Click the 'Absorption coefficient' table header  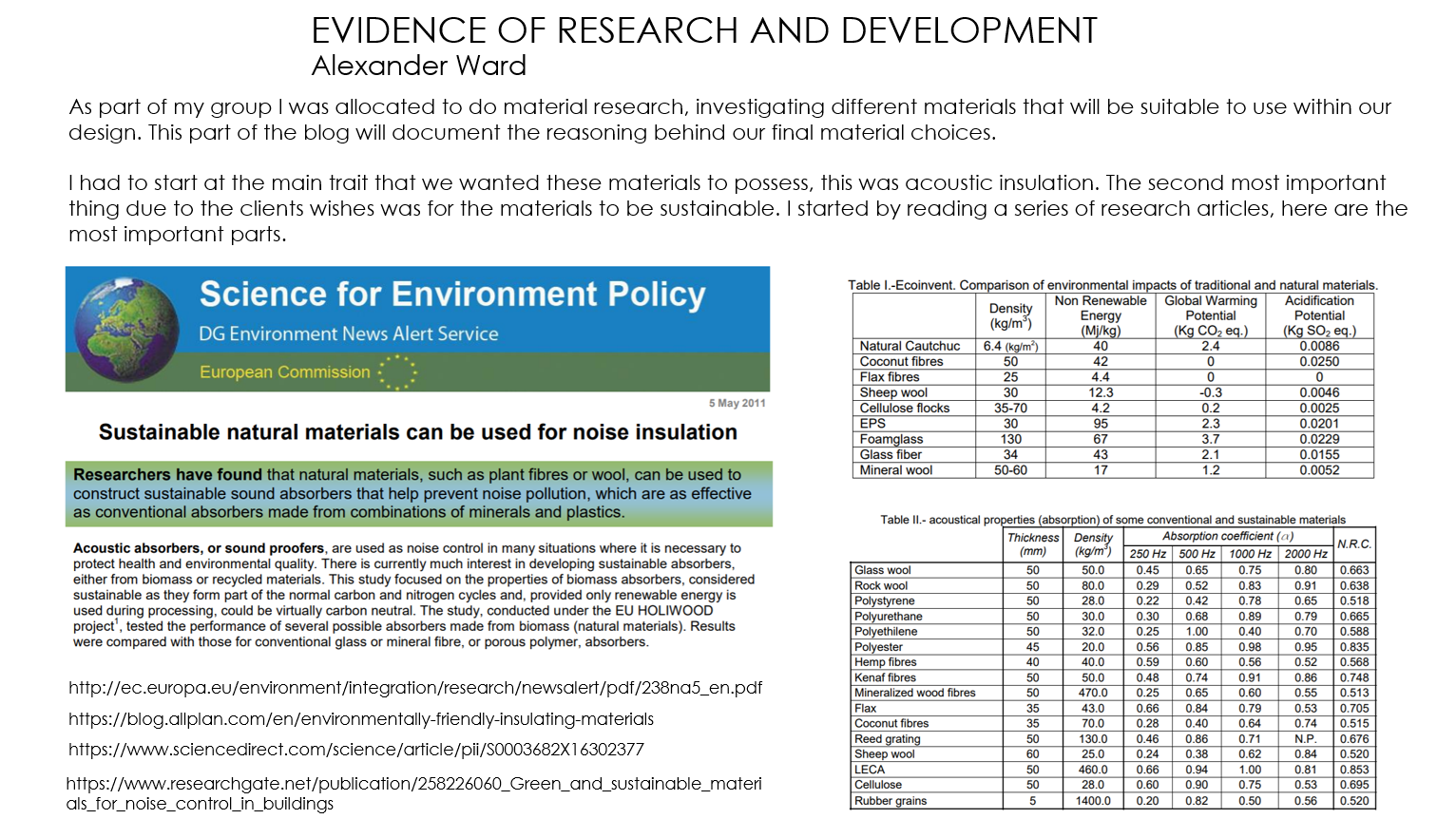(x=1227, y=537)
